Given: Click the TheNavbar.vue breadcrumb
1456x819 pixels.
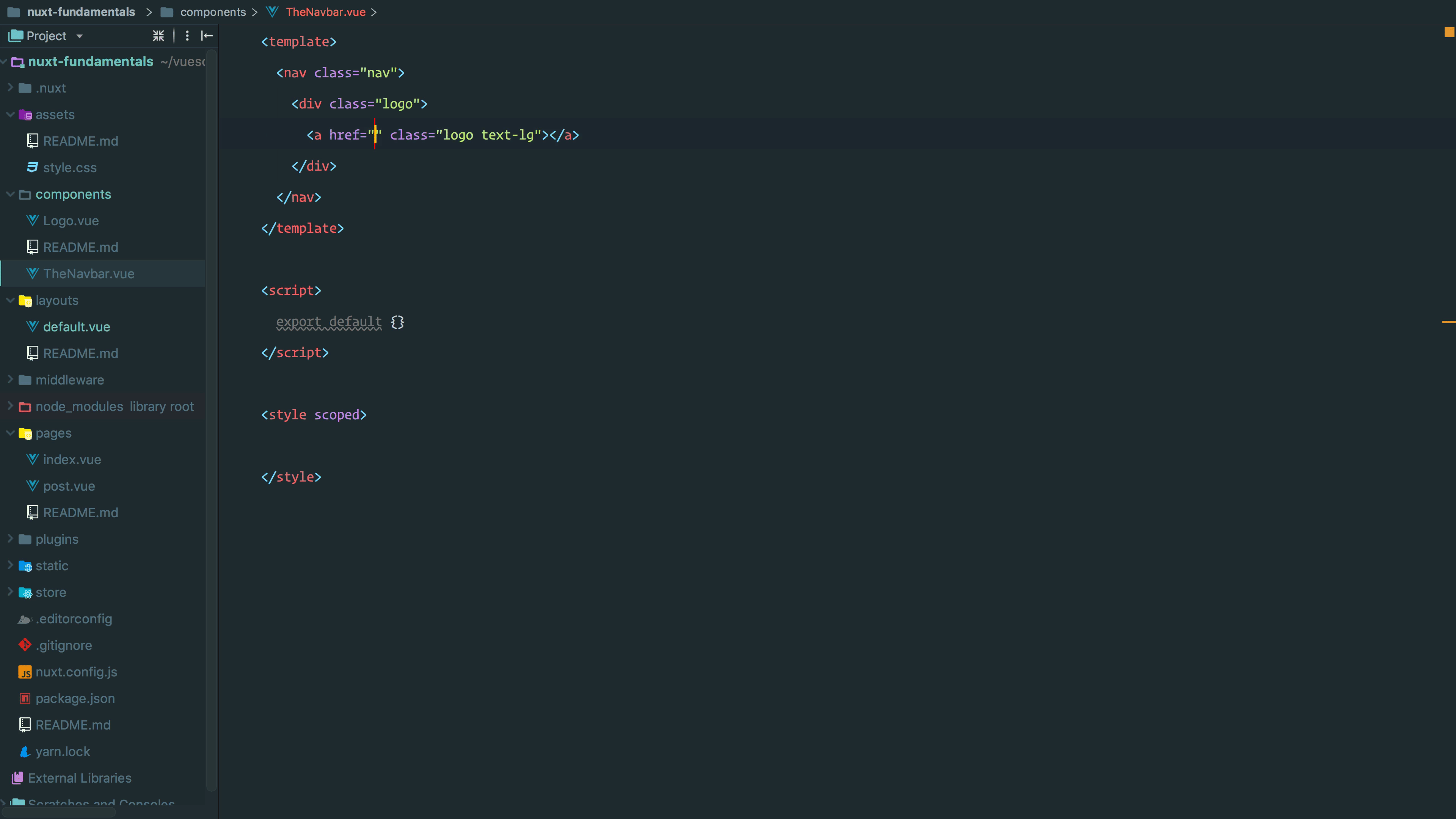Looking at the screenshot, I should point(326,12).
